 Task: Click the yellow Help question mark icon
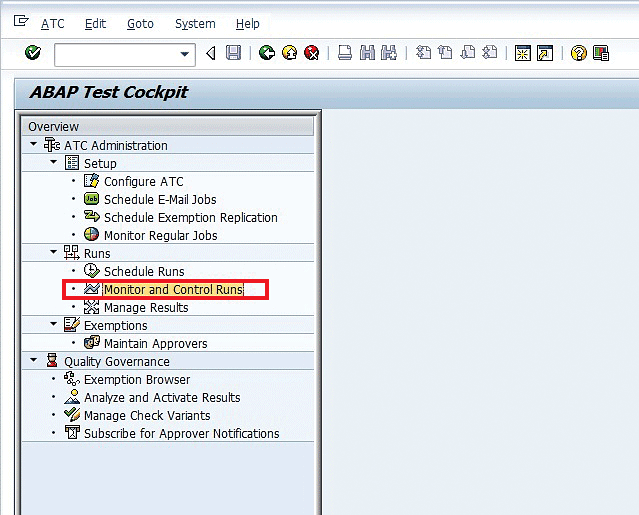coord(578,53)
